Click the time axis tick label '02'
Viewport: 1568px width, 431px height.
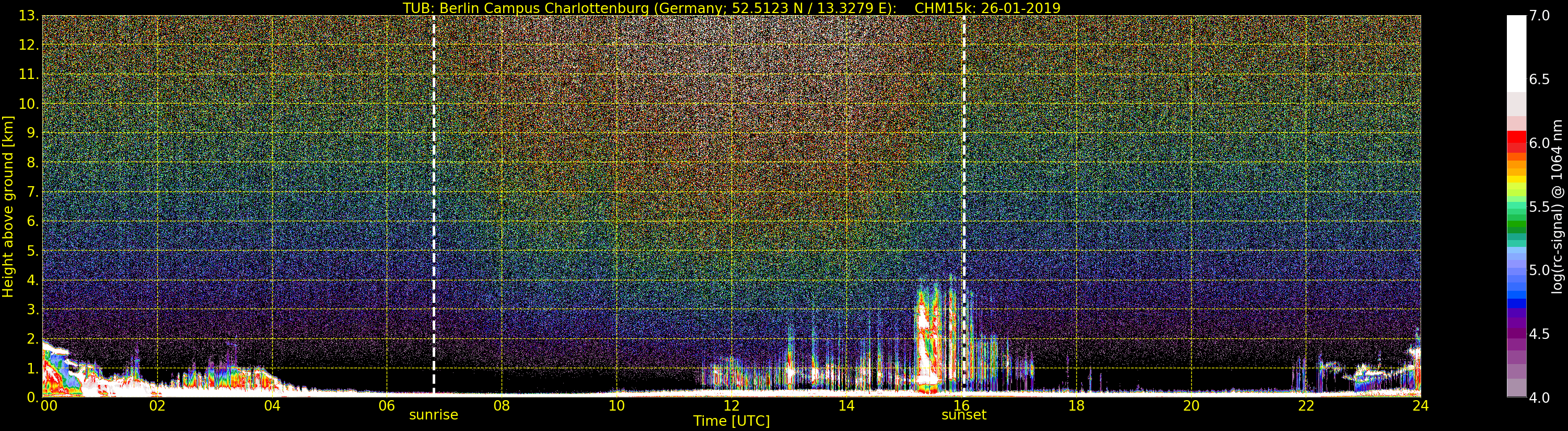click(x=157, y=406)
